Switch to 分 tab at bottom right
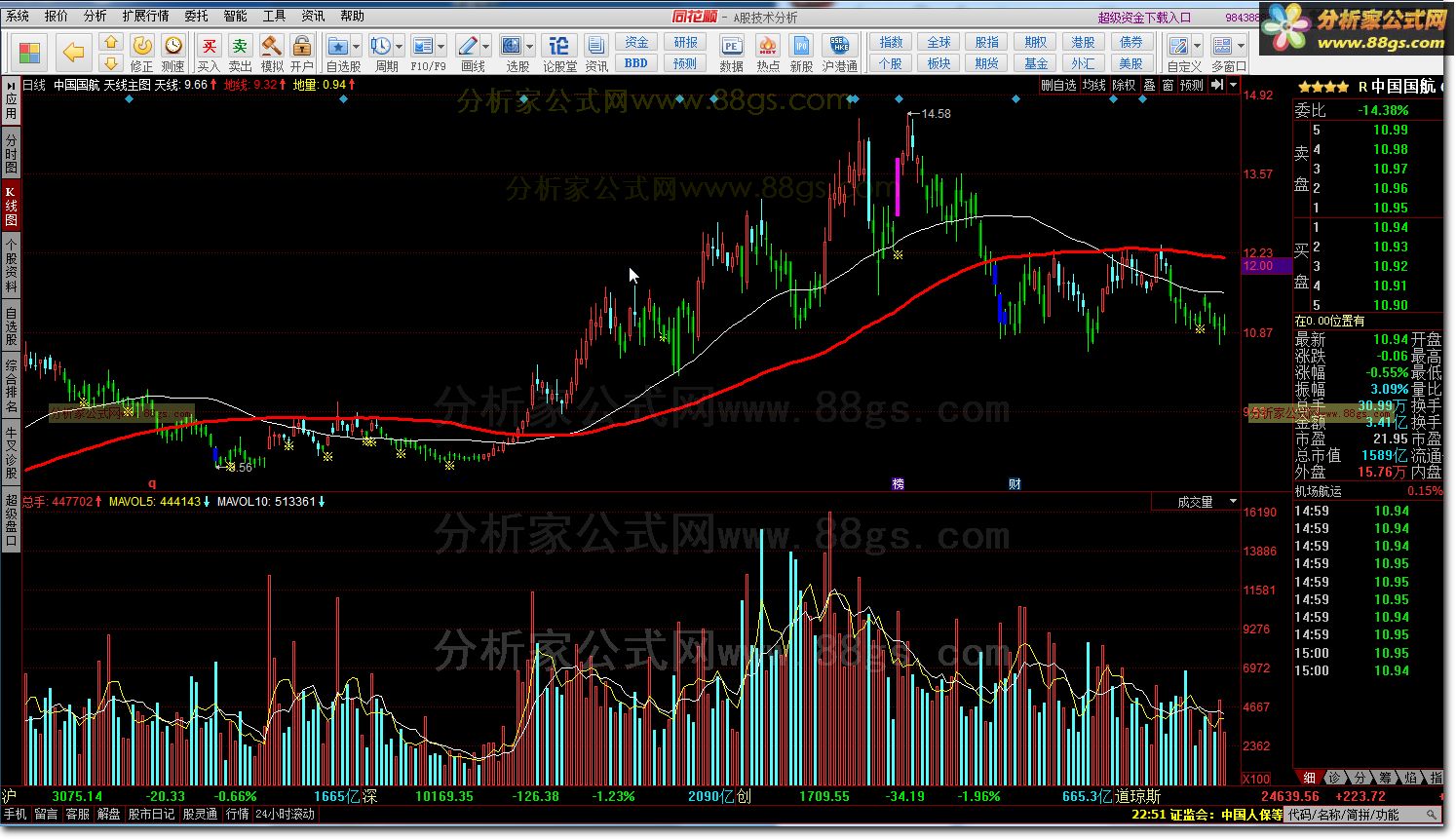Viewport: 1456px width, 839px height. pos(1360,778)
